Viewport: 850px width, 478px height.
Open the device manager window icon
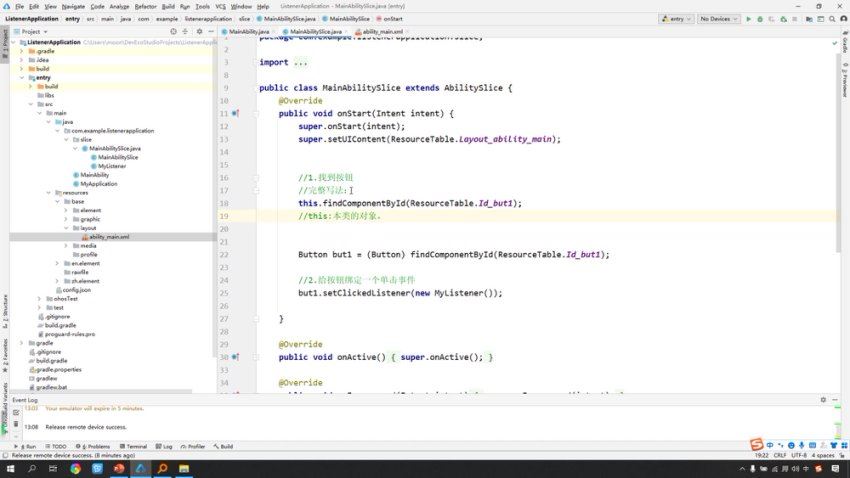pos(821,19)
